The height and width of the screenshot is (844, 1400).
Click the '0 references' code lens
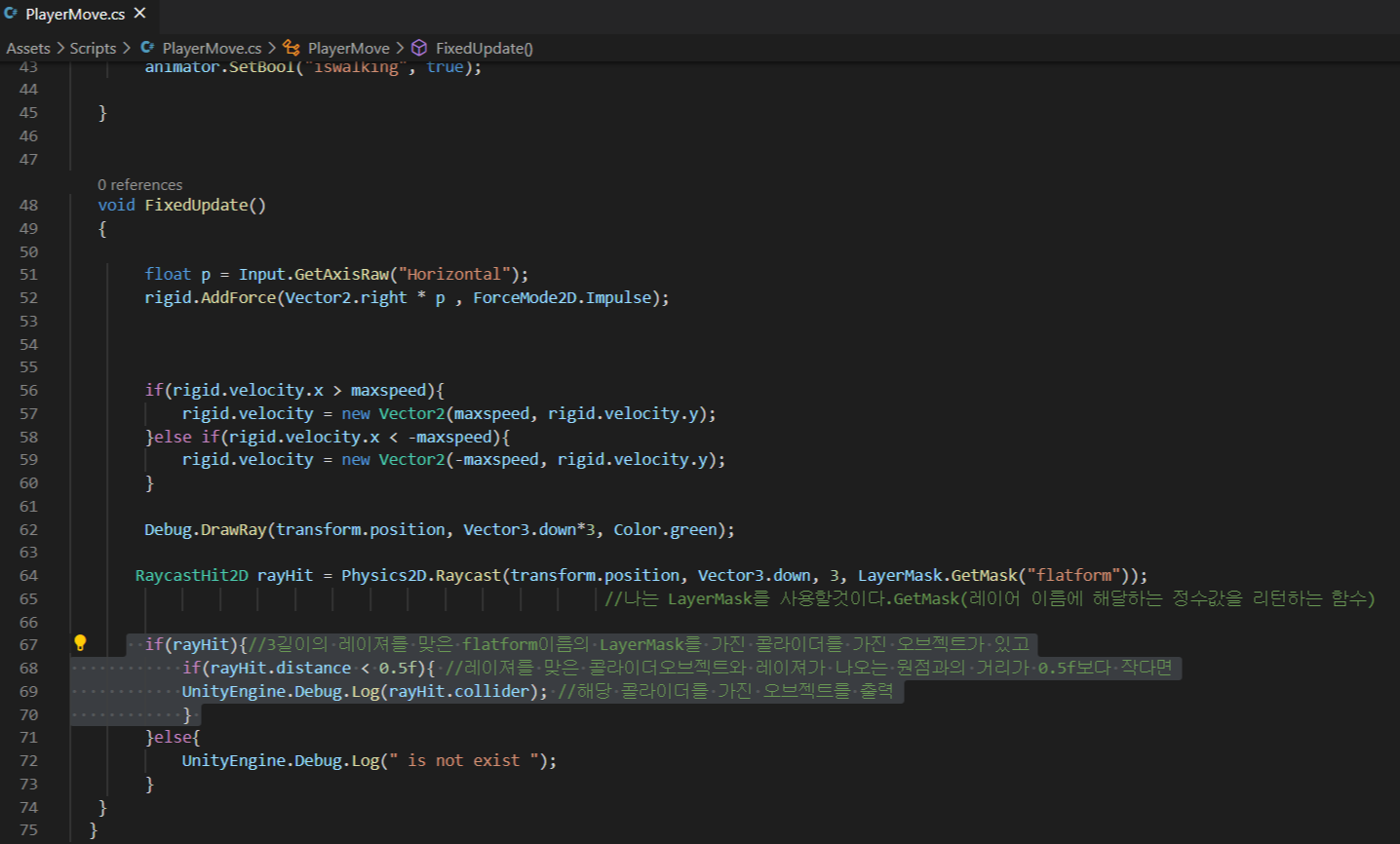(139, 184)
